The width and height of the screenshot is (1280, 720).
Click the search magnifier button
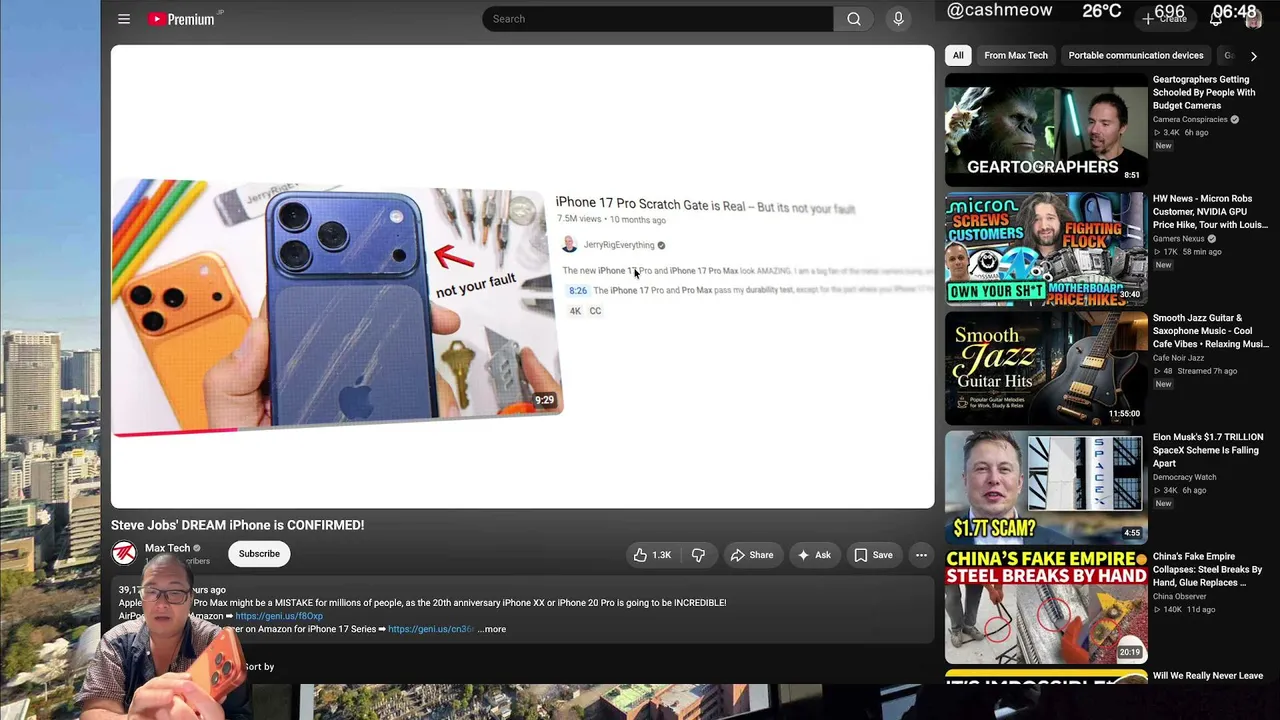point(854,19)
